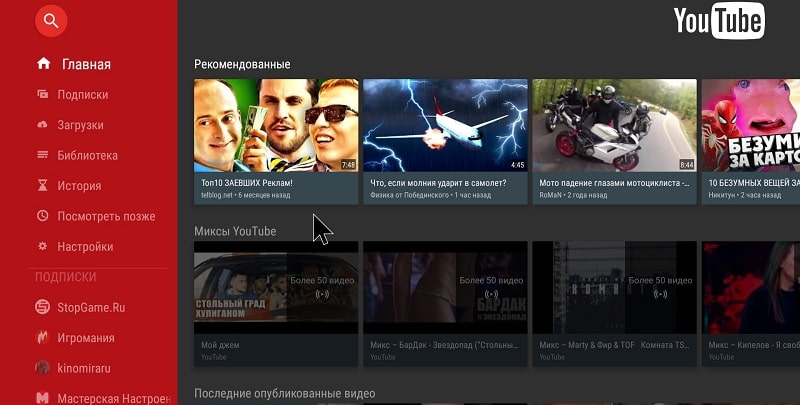Click the hourglass History icon

[43, 186]
